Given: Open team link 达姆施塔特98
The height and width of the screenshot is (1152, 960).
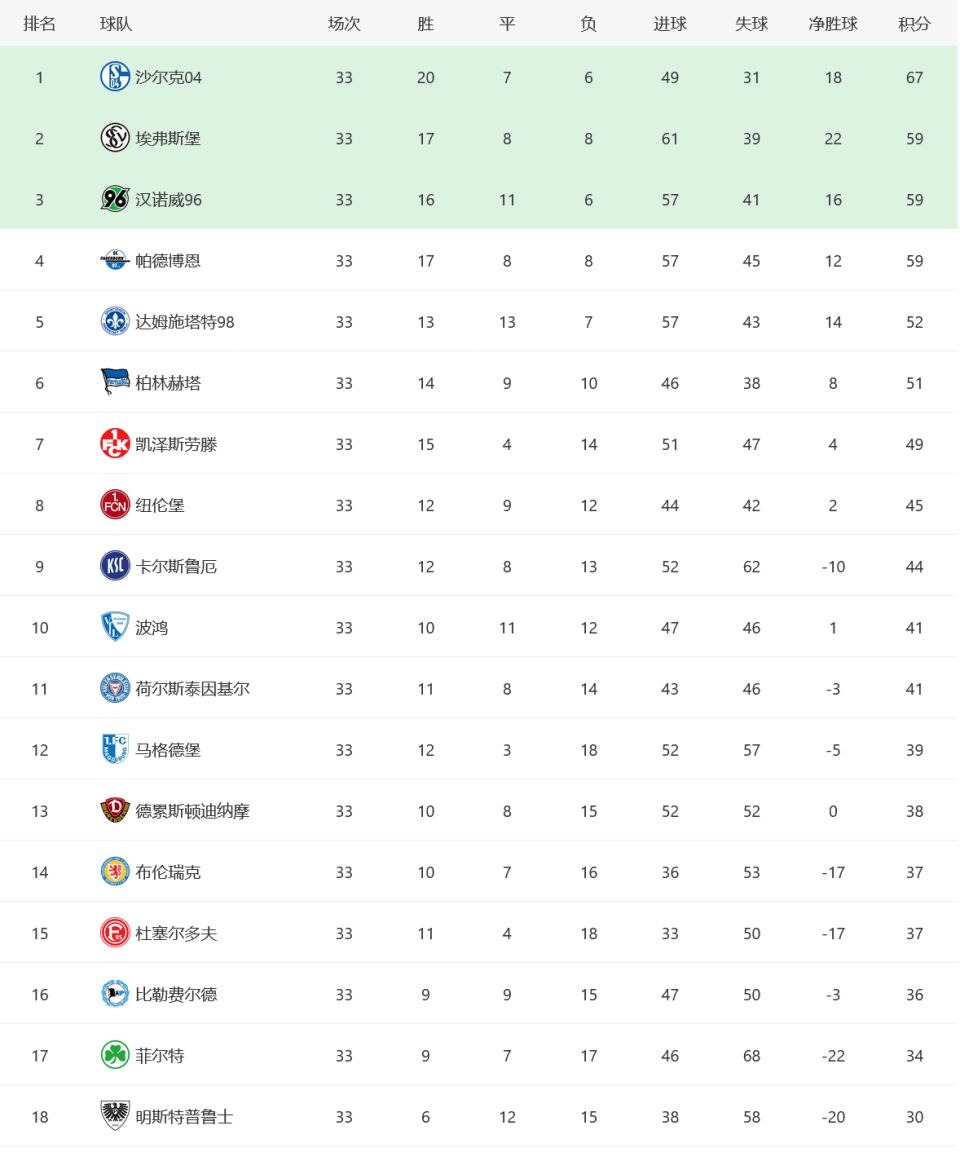Looking at the screenshot, I should (x=184, y=322).
